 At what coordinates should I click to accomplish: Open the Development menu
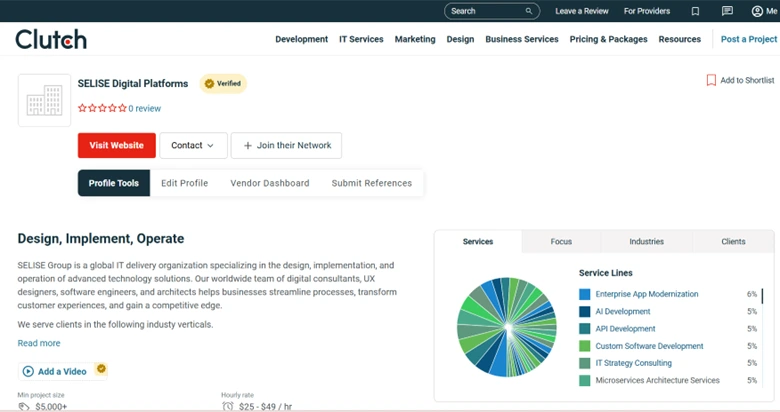point(301,39)
